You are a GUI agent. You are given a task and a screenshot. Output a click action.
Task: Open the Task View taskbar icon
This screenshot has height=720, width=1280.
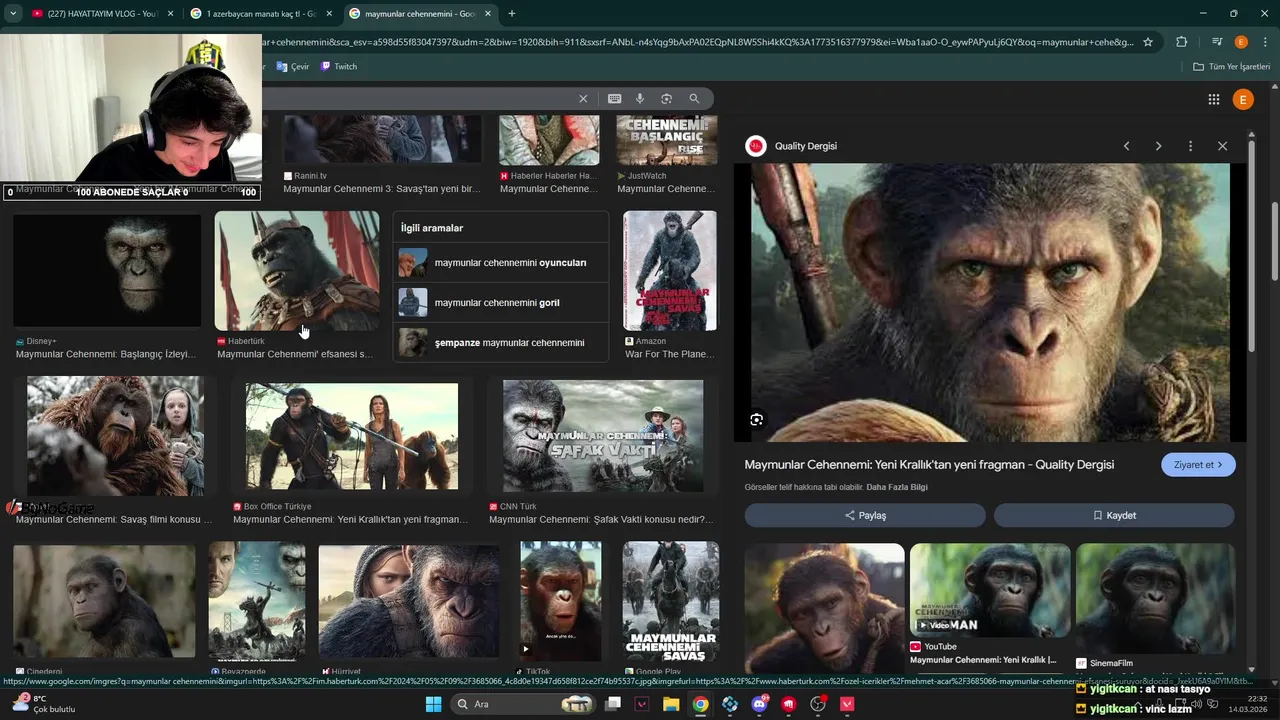pyautogui.click(x=613, y=704)
